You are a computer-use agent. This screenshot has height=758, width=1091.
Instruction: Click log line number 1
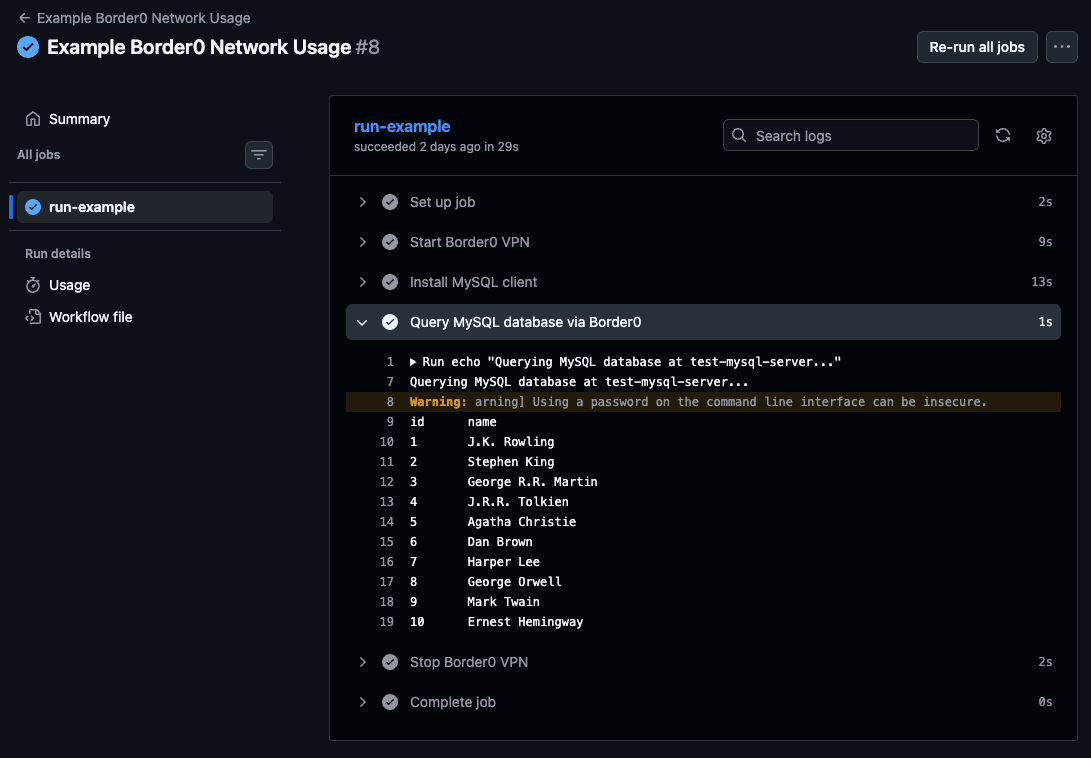point(390,362)
